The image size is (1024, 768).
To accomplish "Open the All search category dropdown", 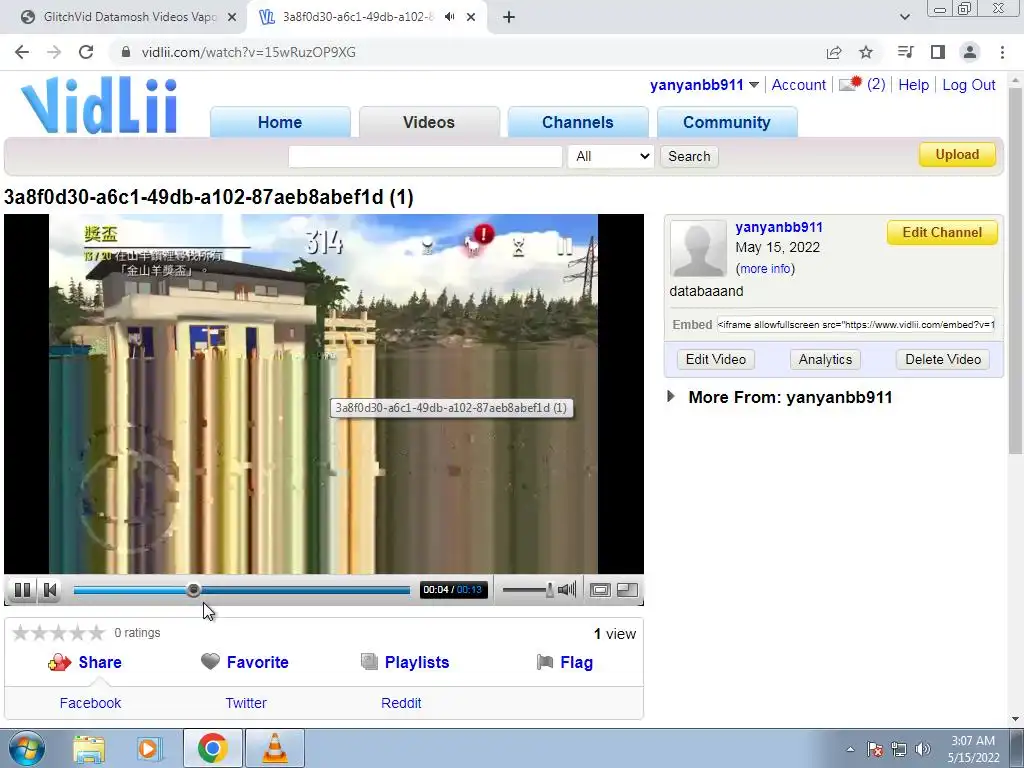I will (611, 157).
